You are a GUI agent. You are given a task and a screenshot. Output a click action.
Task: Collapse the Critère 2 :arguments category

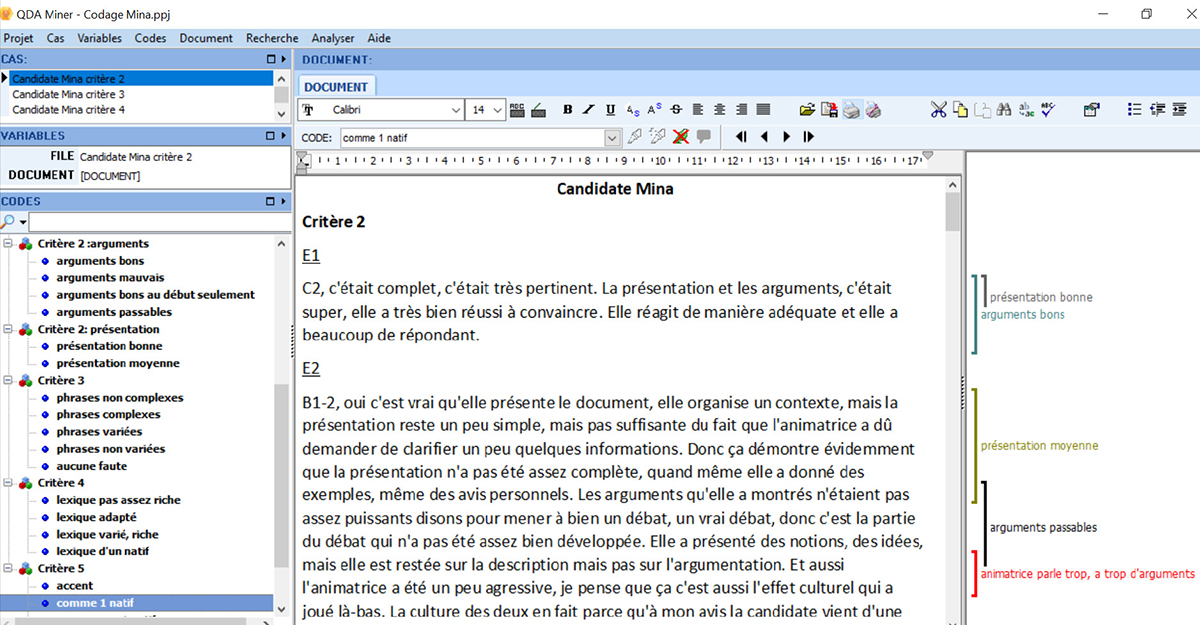(8, 244)
